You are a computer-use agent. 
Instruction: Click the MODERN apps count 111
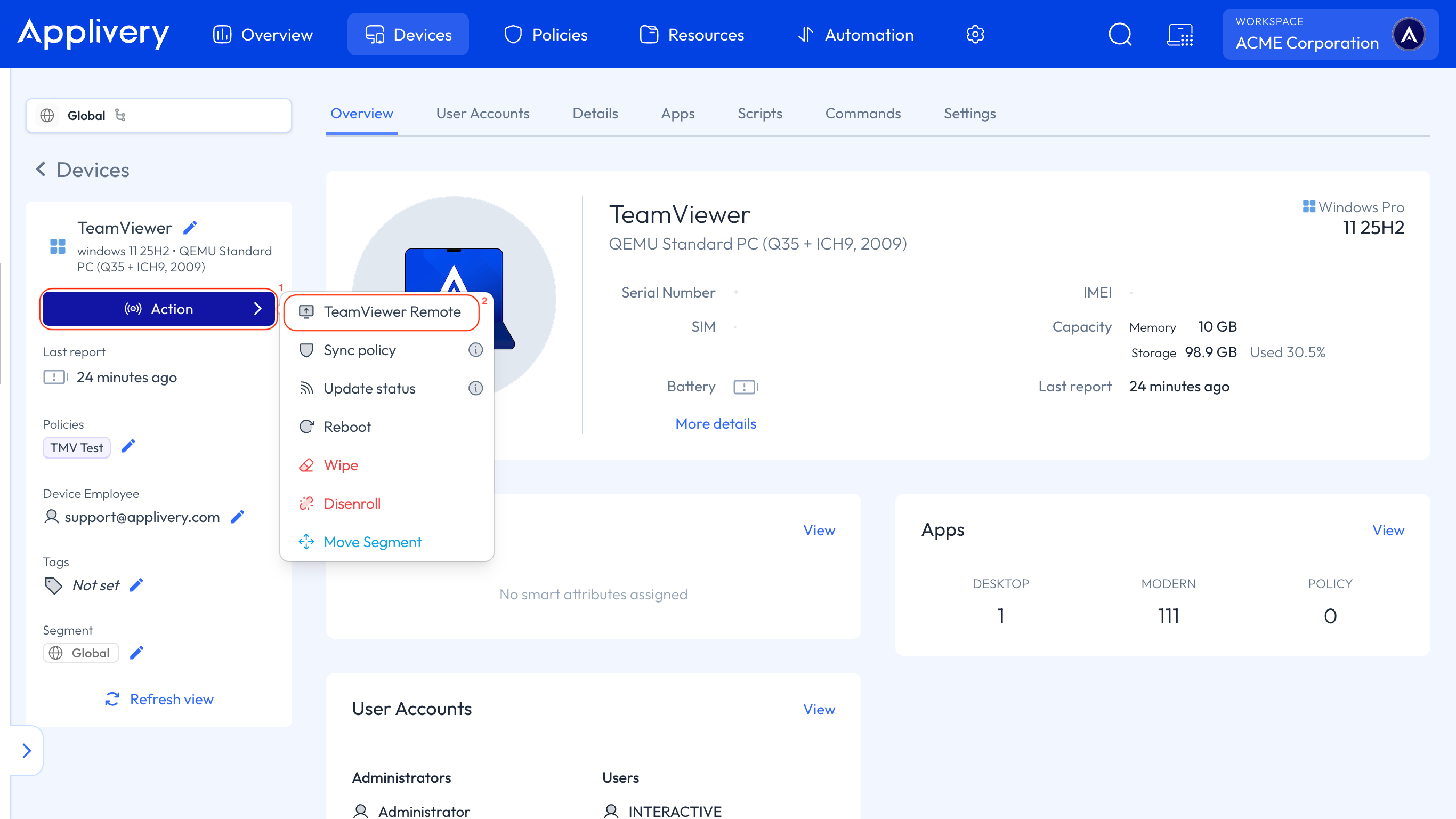[1168, 616]
